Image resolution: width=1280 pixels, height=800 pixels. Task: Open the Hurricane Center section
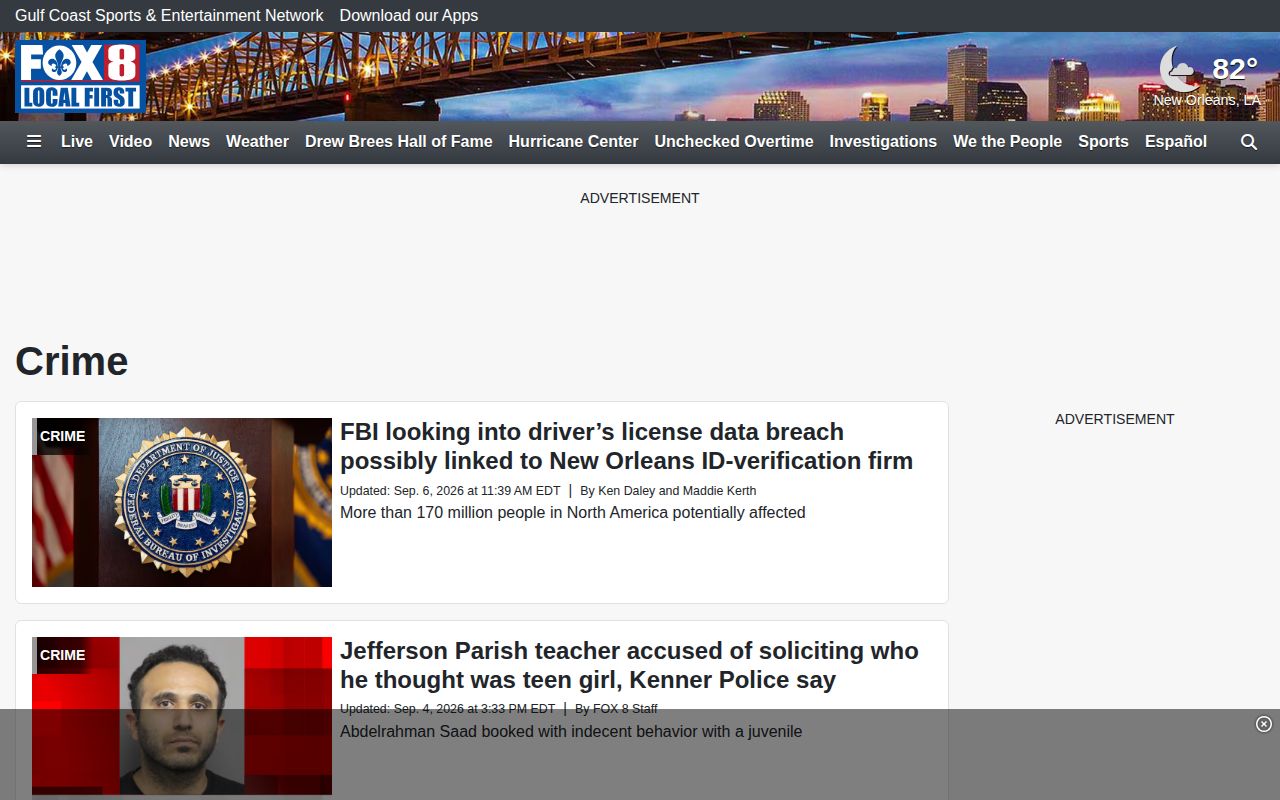click(x=573, y=142)
